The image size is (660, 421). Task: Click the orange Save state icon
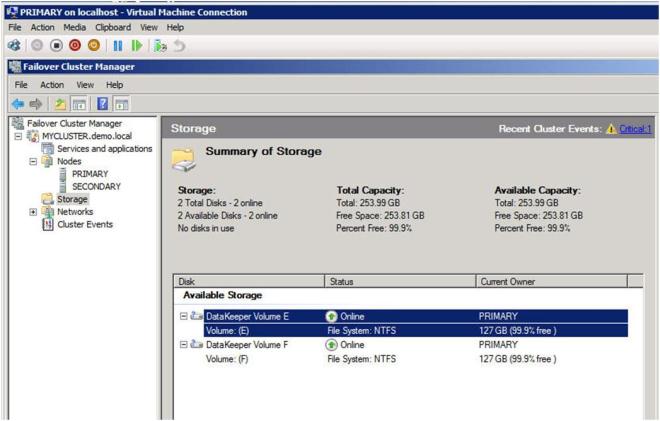[x=94, y=46]
